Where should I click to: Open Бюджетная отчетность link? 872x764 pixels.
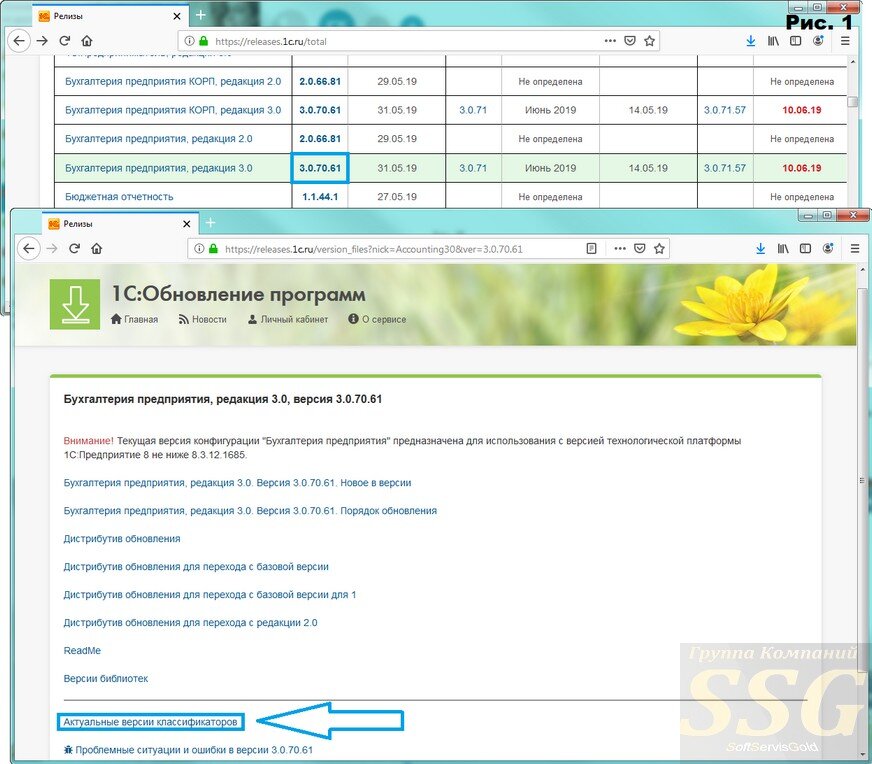point(119,196)
